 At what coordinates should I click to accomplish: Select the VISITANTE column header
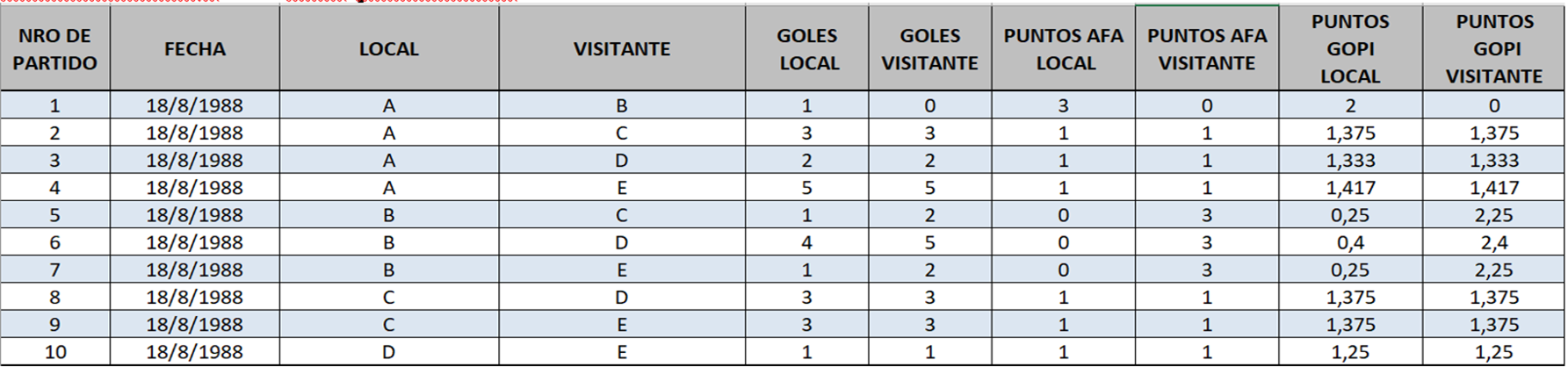[622, 49]
